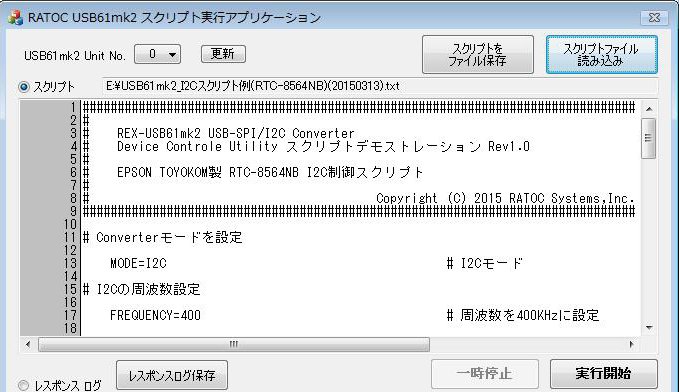Screen dimensions: 679x392
Task: Click the 実行開始 start button
Action: tap(604, 373)
